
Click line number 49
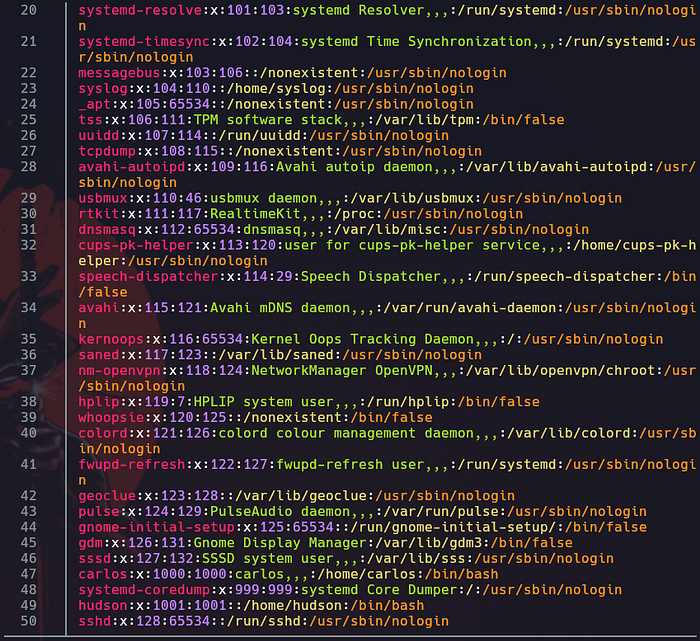coord(29,605)
